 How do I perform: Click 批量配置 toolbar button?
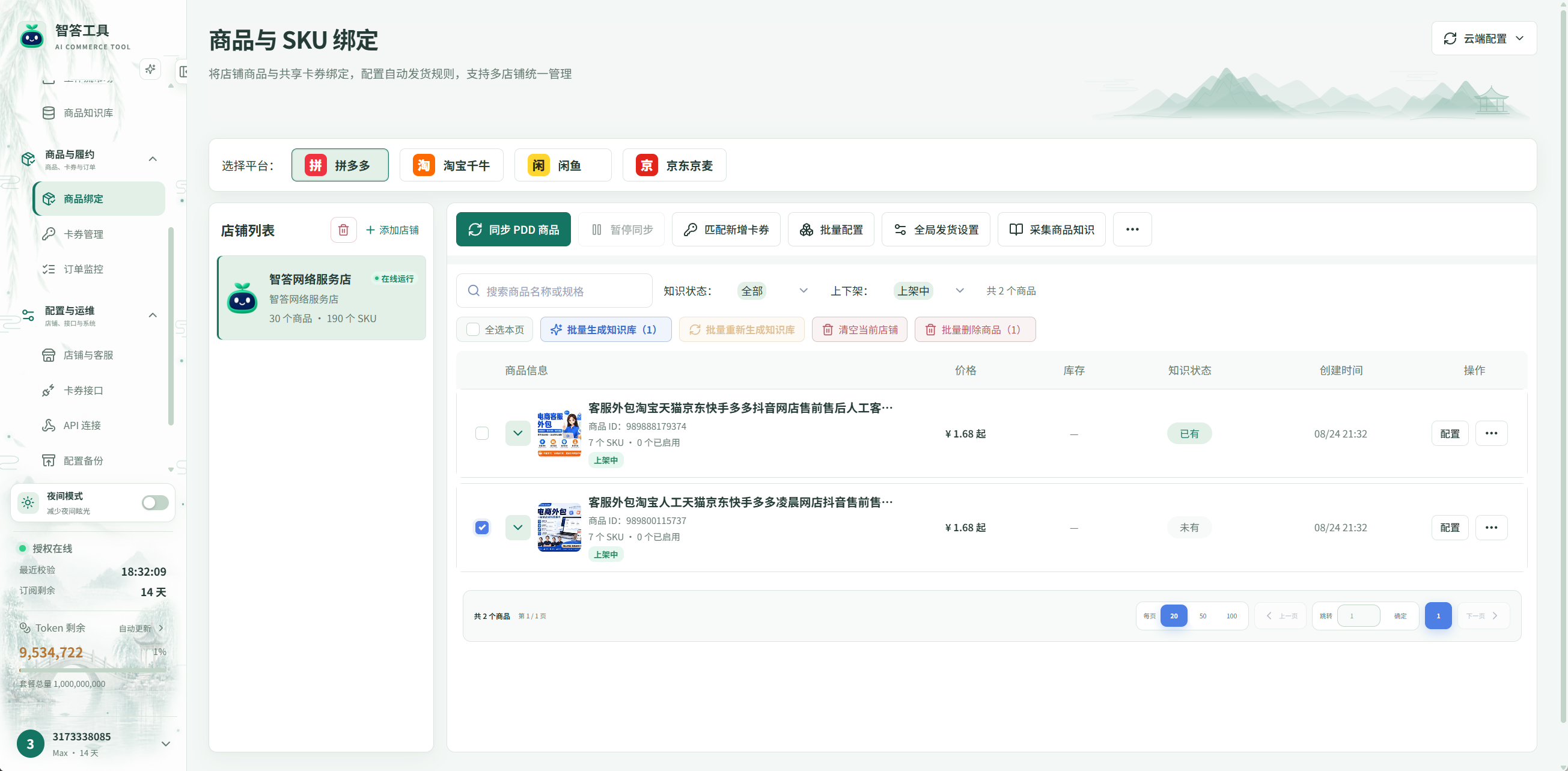pyautogui.click(x=831, y=230)
